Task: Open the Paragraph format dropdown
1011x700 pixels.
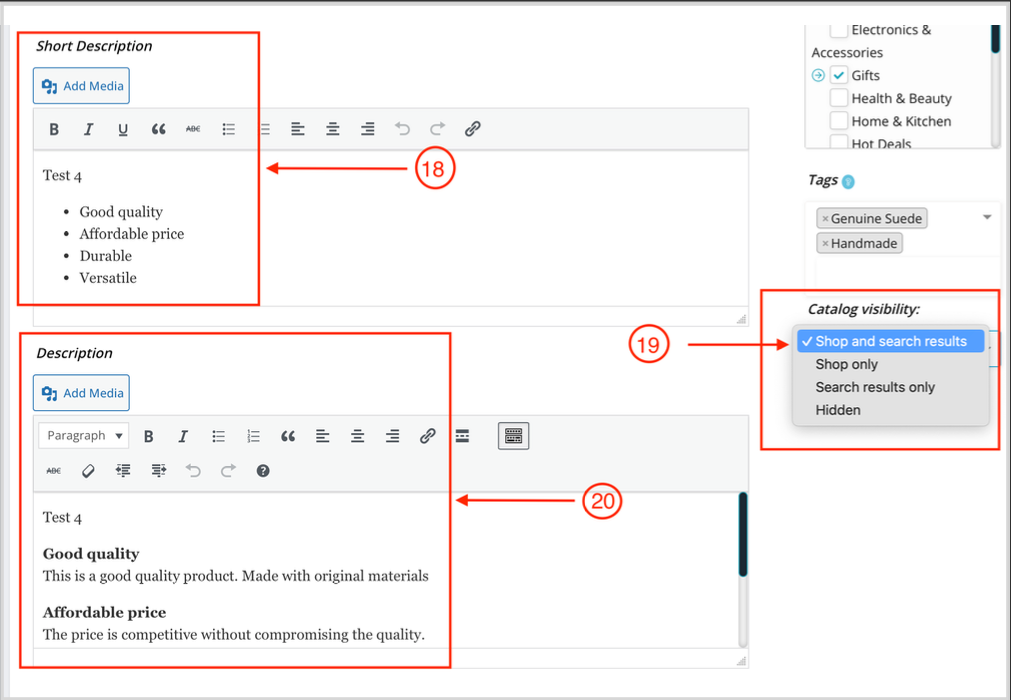Action: pos(85,436)
